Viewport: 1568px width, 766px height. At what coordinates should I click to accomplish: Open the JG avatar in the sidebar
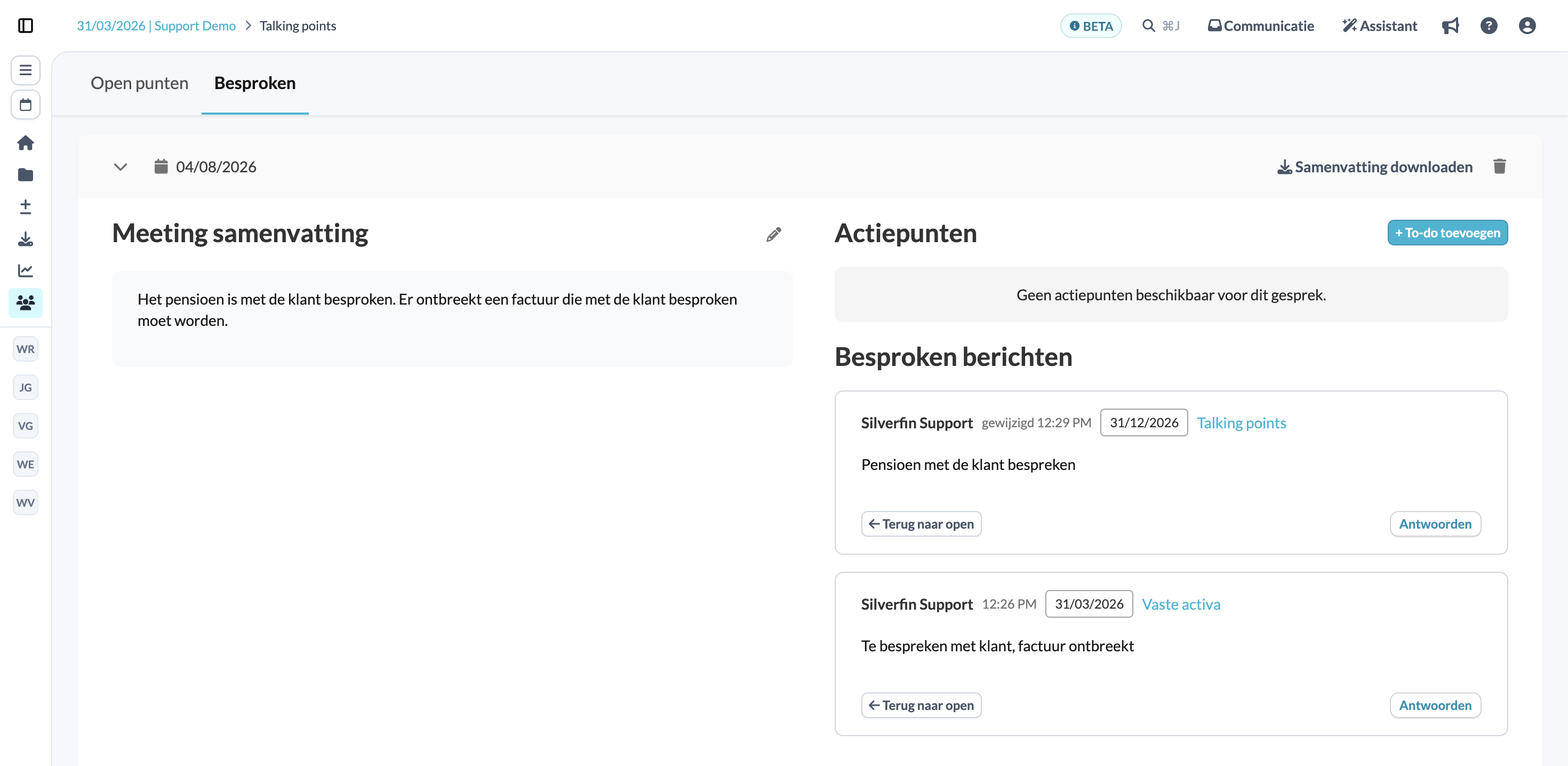click(x=26, y=387)
